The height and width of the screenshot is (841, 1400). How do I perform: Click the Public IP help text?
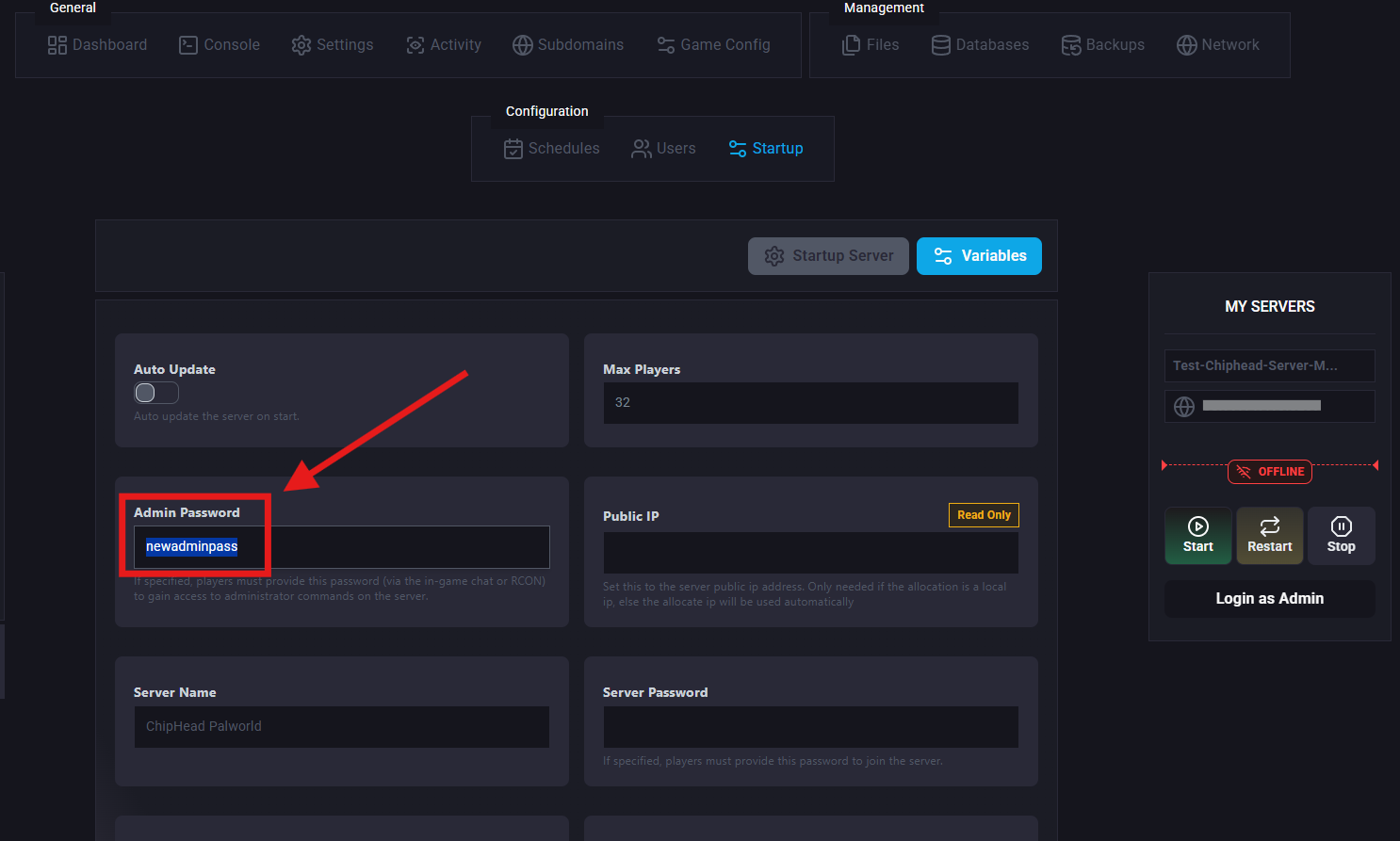tap(805, 594)
